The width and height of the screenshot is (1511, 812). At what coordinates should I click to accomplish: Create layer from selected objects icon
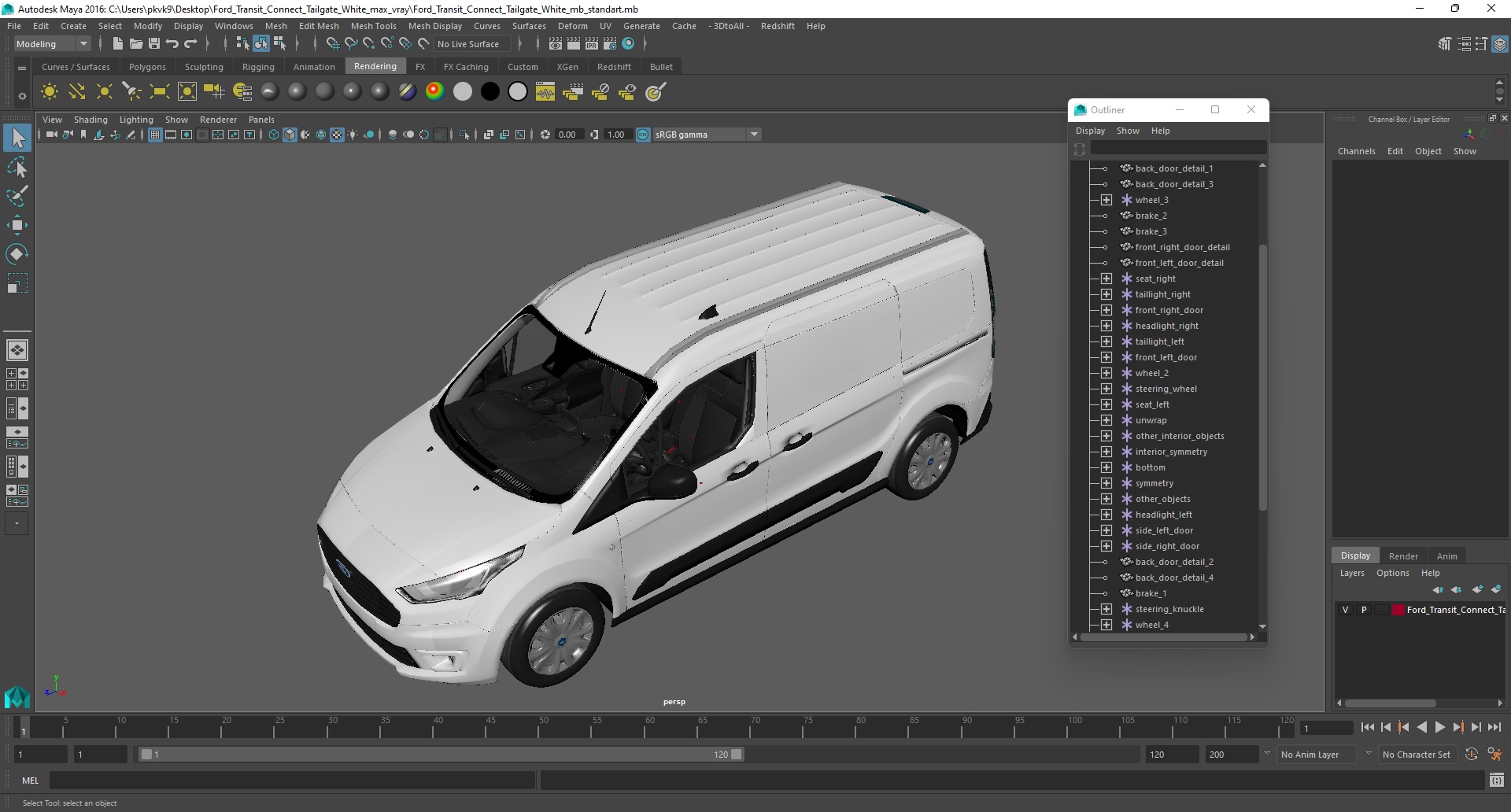1496,589
